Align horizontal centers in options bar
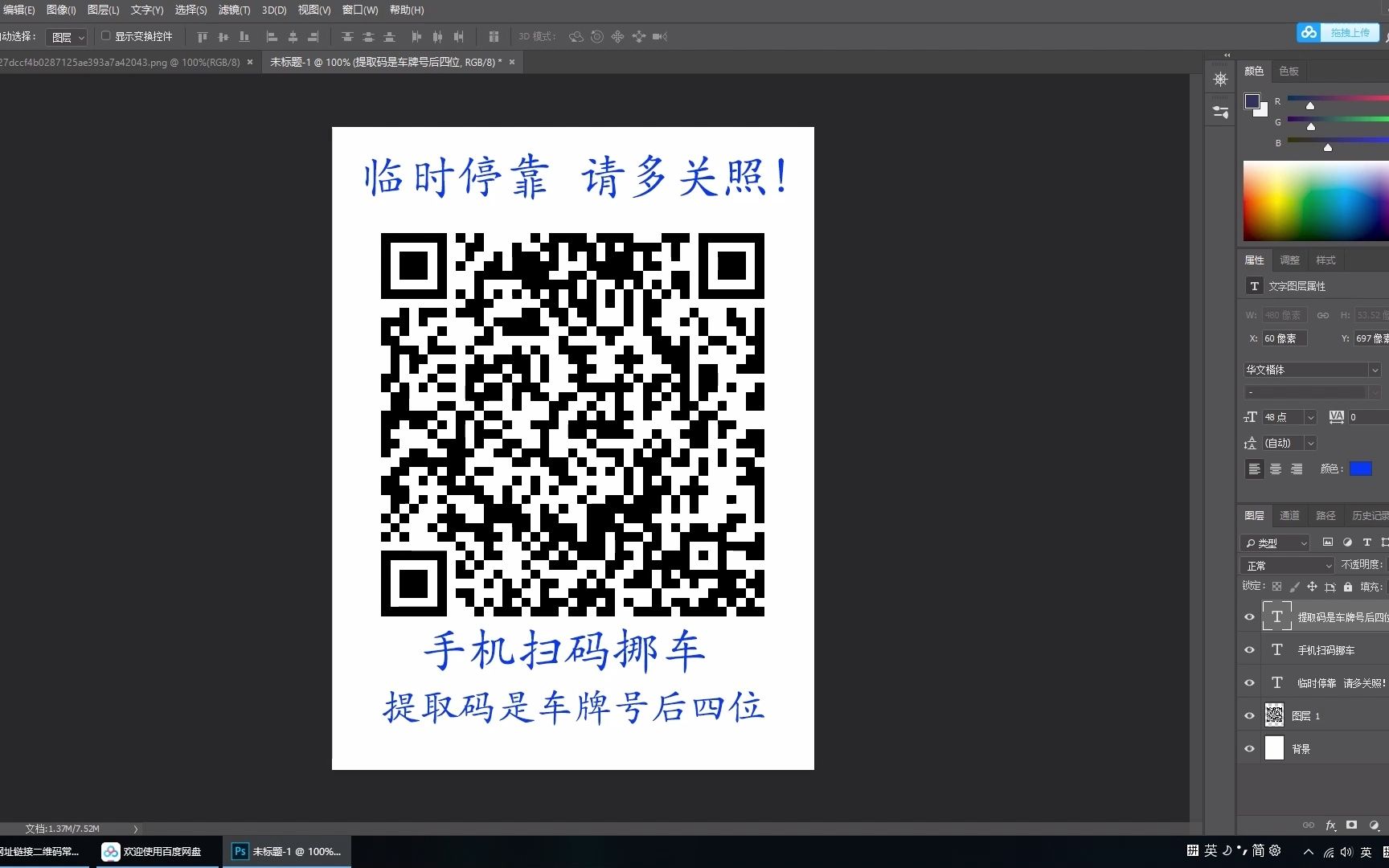The width and height of the screenshot is (1389, 868). [x=293, y=37]
